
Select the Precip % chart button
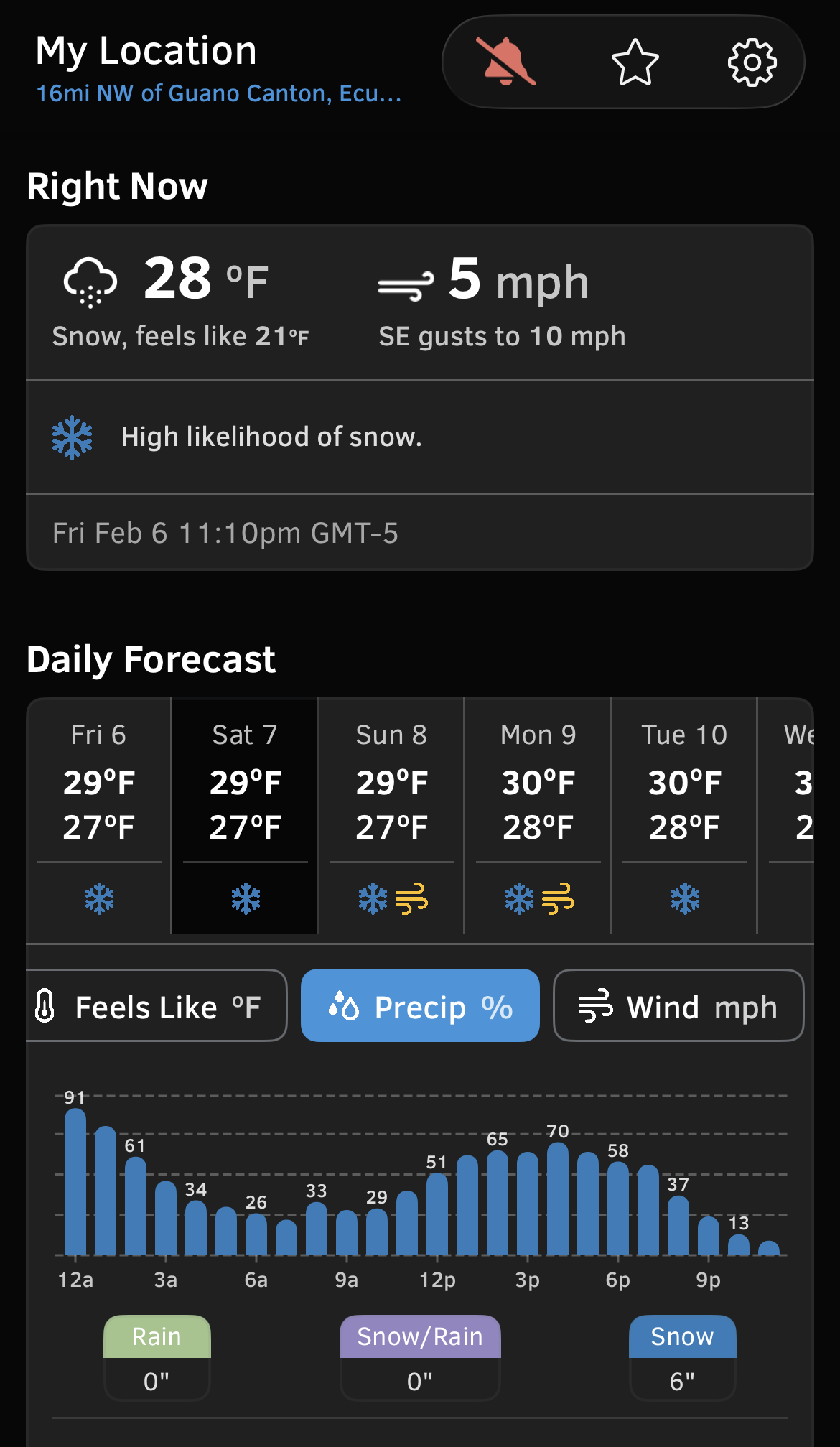coord(420,1005)
